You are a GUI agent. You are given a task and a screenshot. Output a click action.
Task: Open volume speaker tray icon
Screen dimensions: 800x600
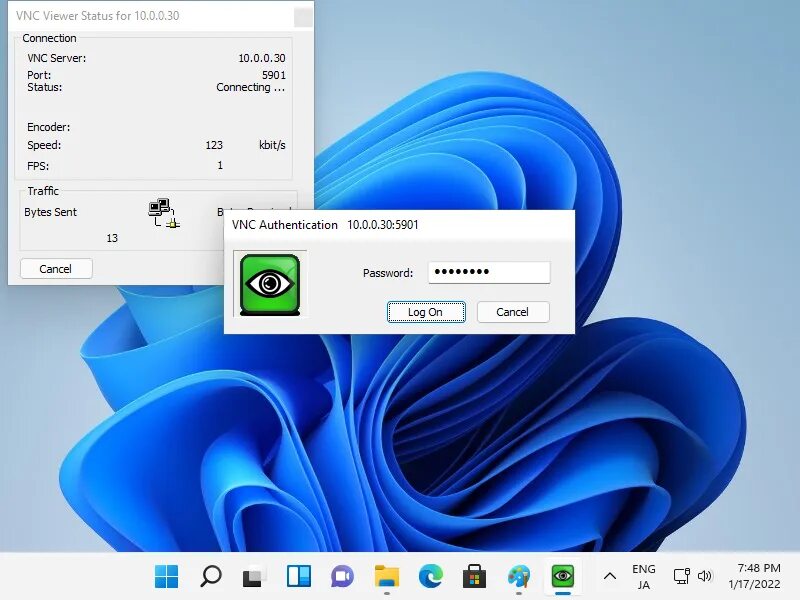[x=705, y=577]
